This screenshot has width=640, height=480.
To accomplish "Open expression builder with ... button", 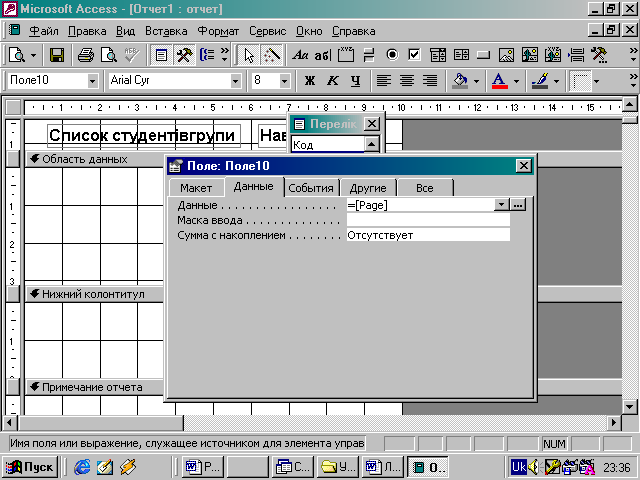I will [518, 204].
